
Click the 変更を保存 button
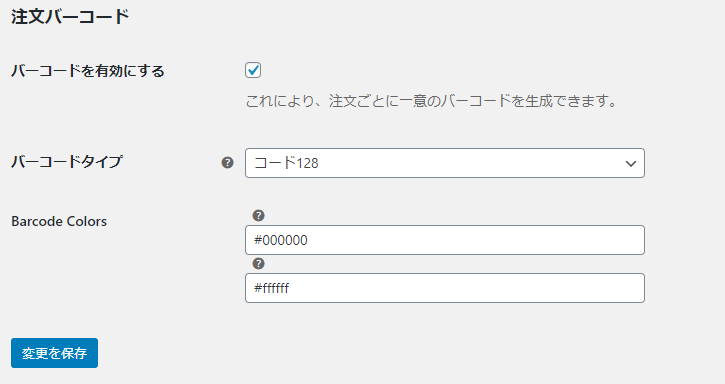pos(55,353)
